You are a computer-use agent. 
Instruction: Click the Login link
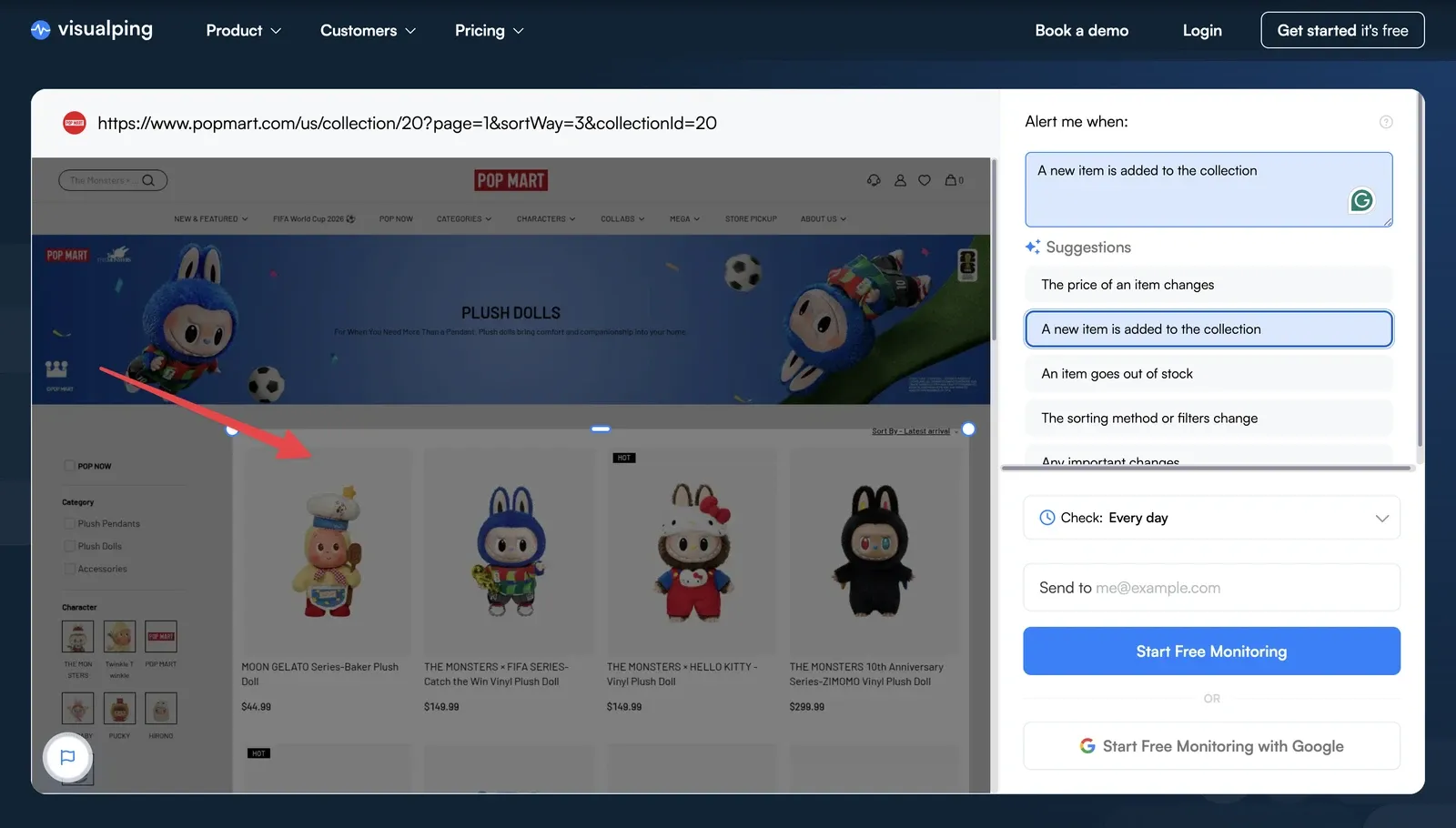[1202, 31]
